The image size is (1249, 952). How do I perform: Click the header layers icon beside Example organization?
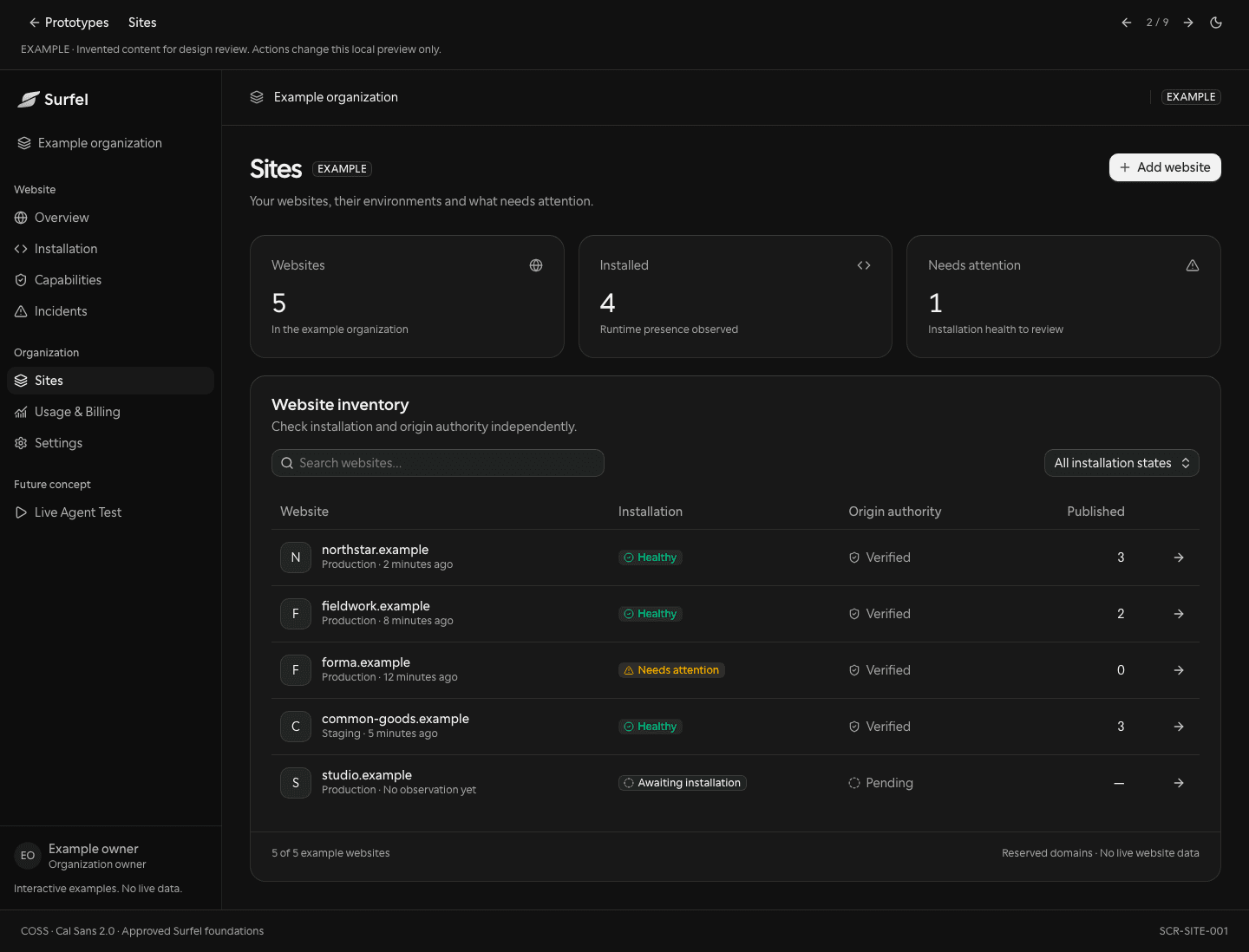(x=257, y=97)
